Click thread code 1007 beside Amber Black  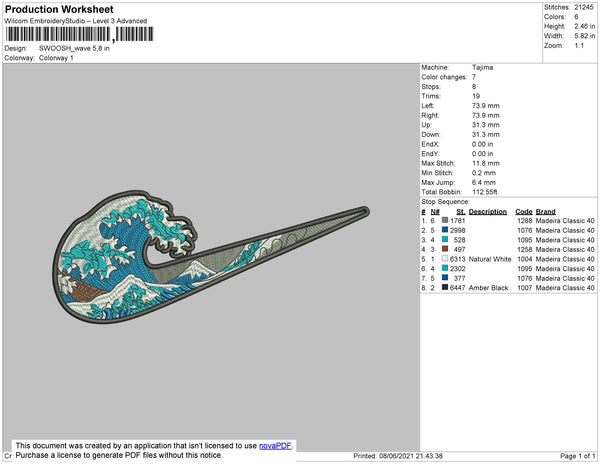[x=525, y=287]
